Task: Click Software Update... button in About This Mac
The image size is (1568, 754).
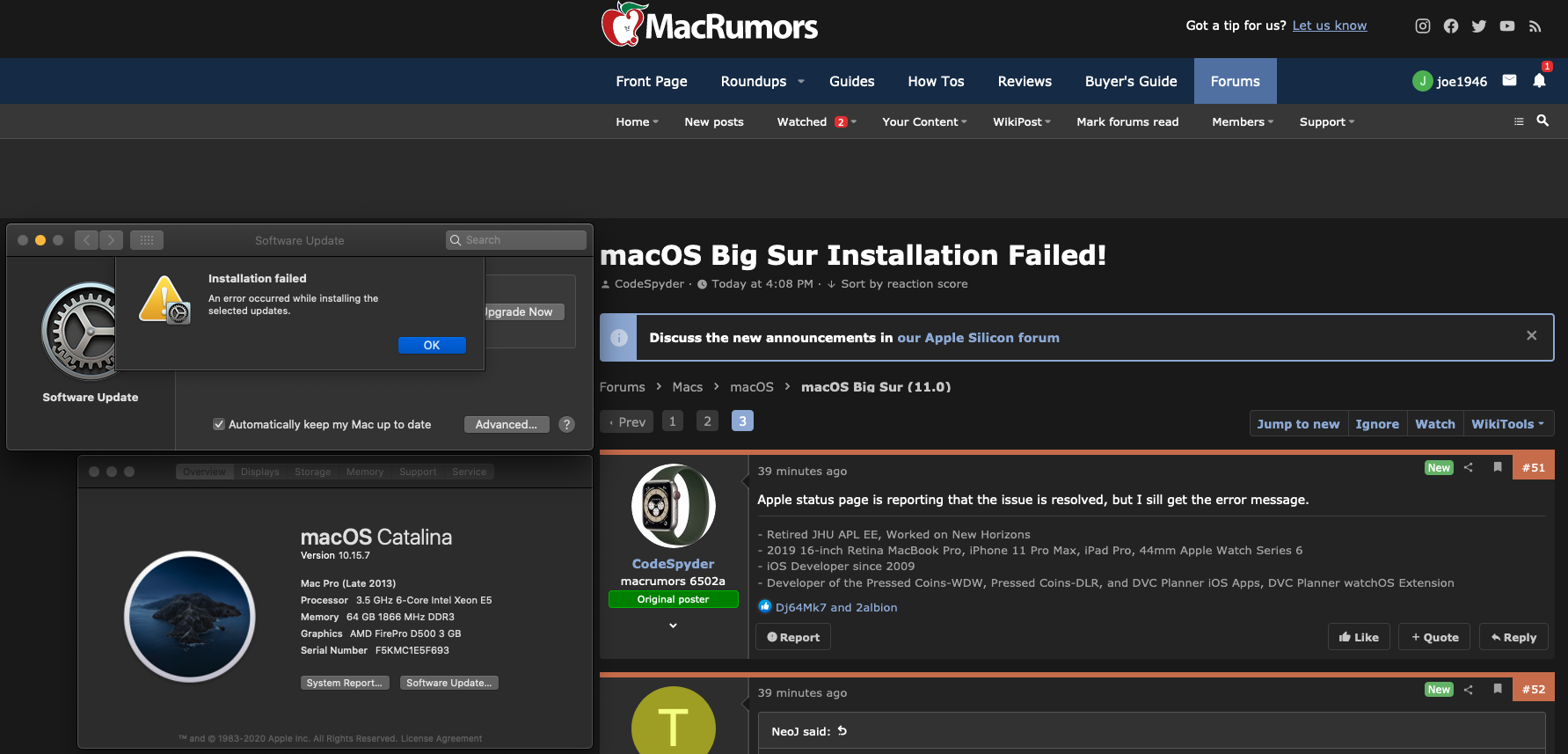Action: [449, 683]
